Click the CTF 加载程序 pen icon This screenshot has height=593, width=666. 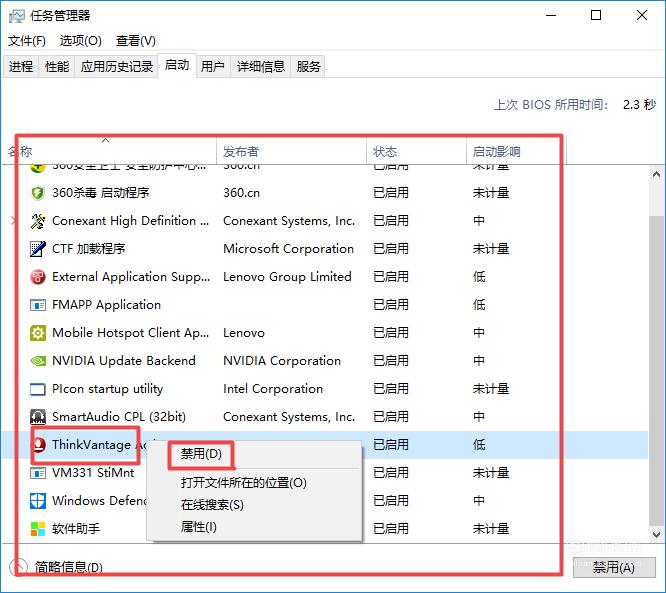(x=38, y=249)
